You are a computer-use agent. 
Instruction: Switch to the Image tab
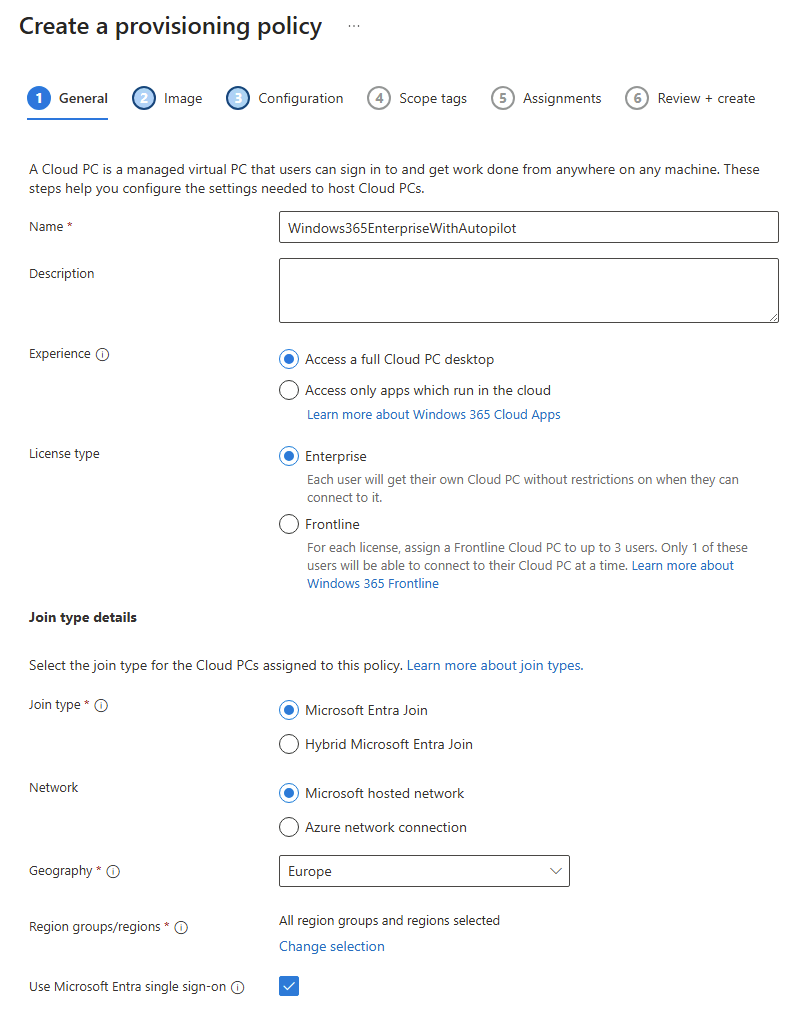[x=168, y=98]
